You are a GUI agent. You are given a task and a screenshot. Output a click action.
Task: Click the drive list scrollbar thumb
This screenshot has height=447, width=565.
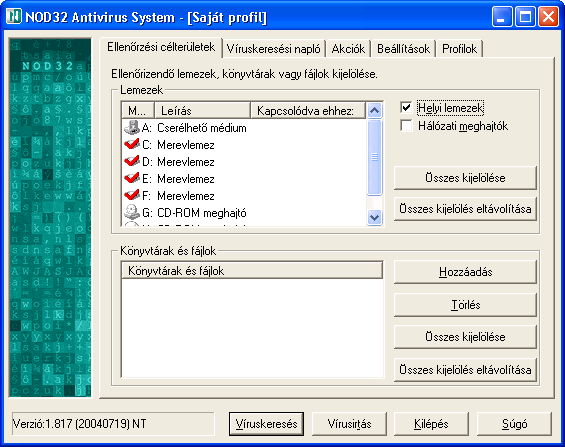[374, 157]
